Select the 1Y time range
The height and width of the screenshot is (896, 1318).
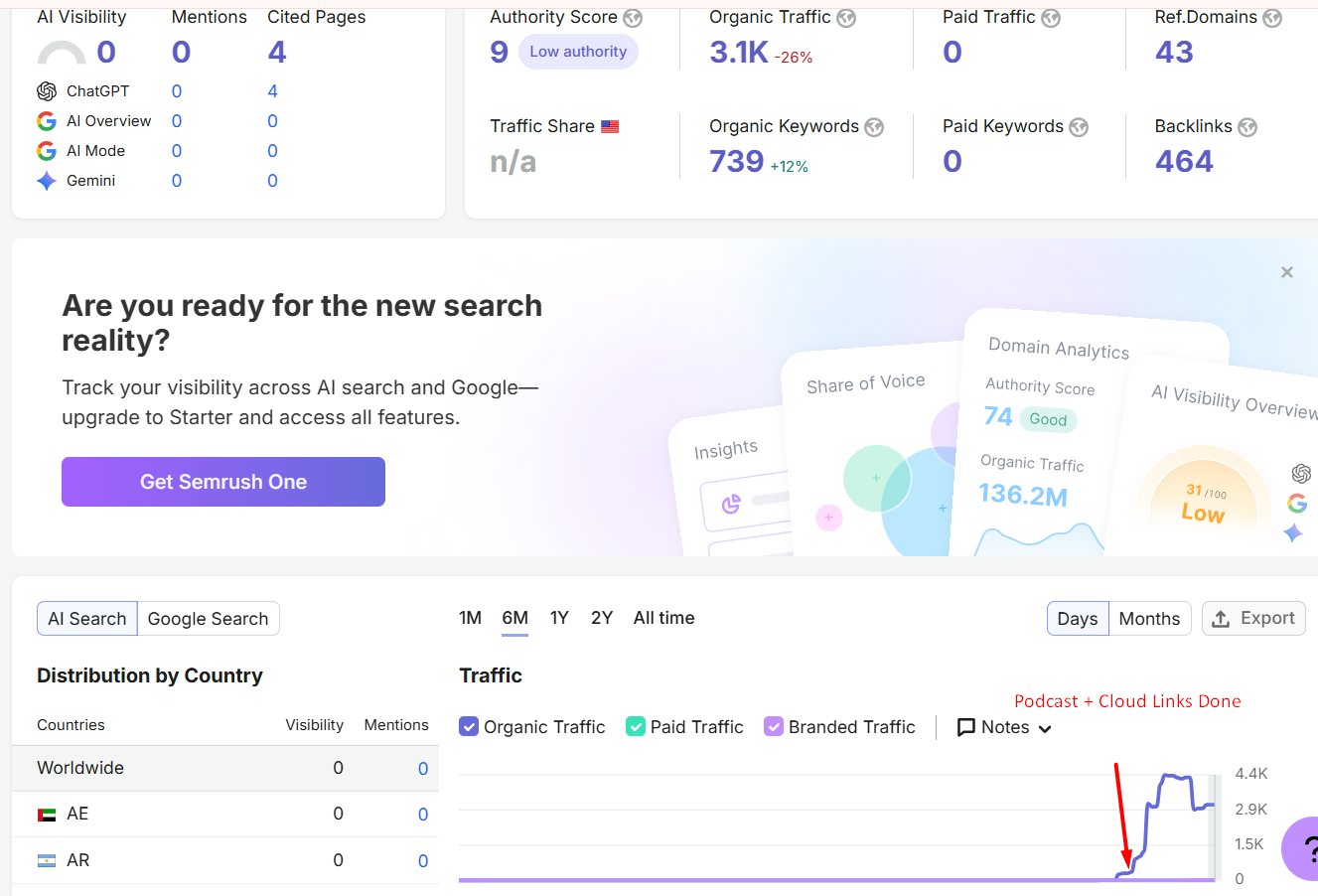(560, 618)
